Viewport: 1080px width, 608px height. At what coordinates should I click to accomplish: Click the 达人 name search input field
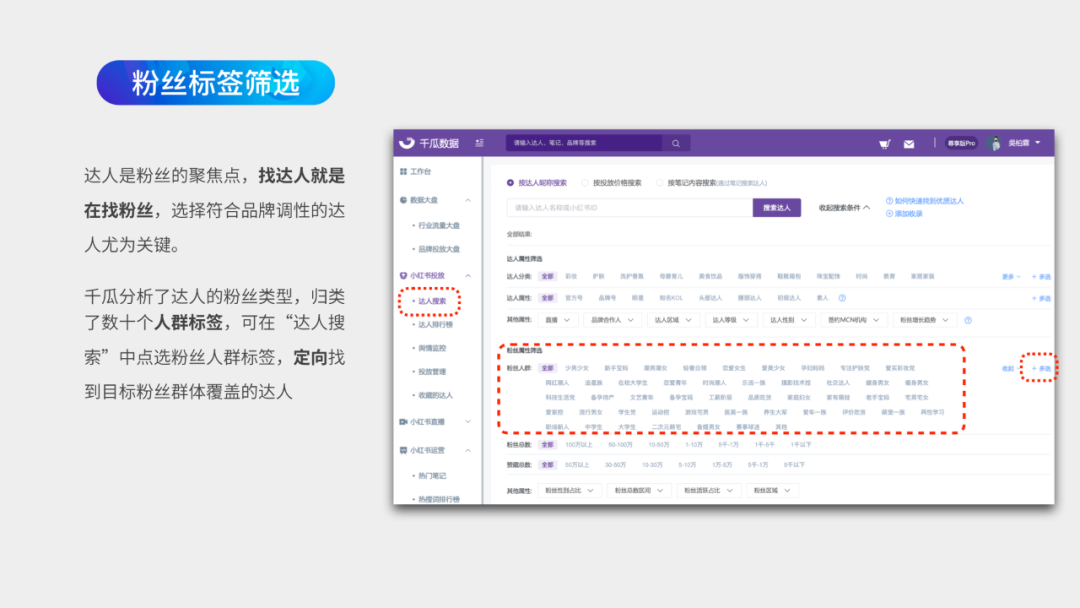(x=629, y=207)
